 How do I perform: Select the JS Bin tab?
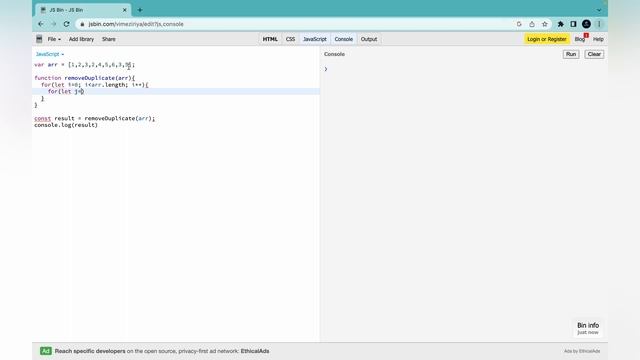tap(82, 10)
